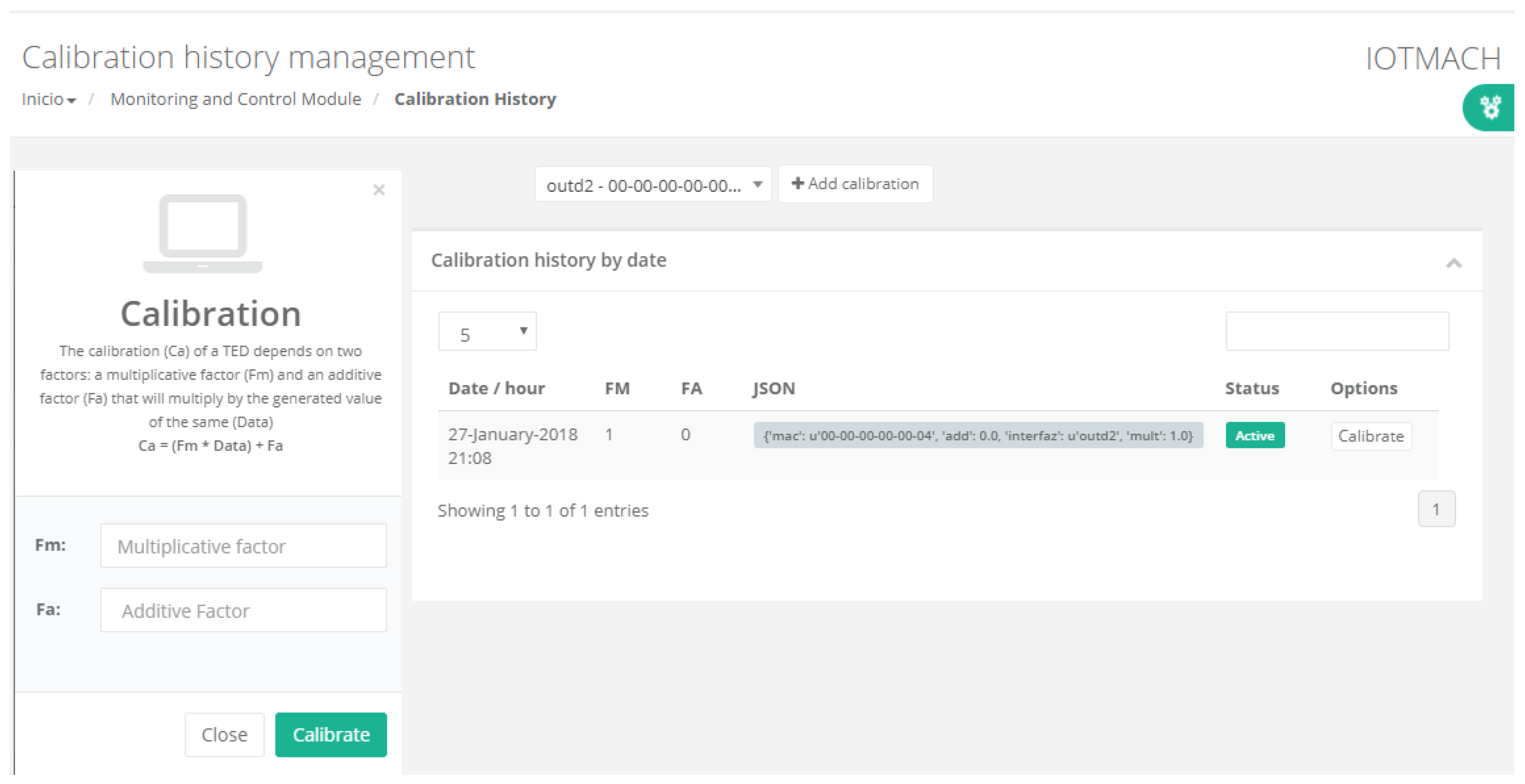The width and height of the screenshot is (1525, 784).
Task: Click the laptop illustration icon
Action: (x=203, y=234)
